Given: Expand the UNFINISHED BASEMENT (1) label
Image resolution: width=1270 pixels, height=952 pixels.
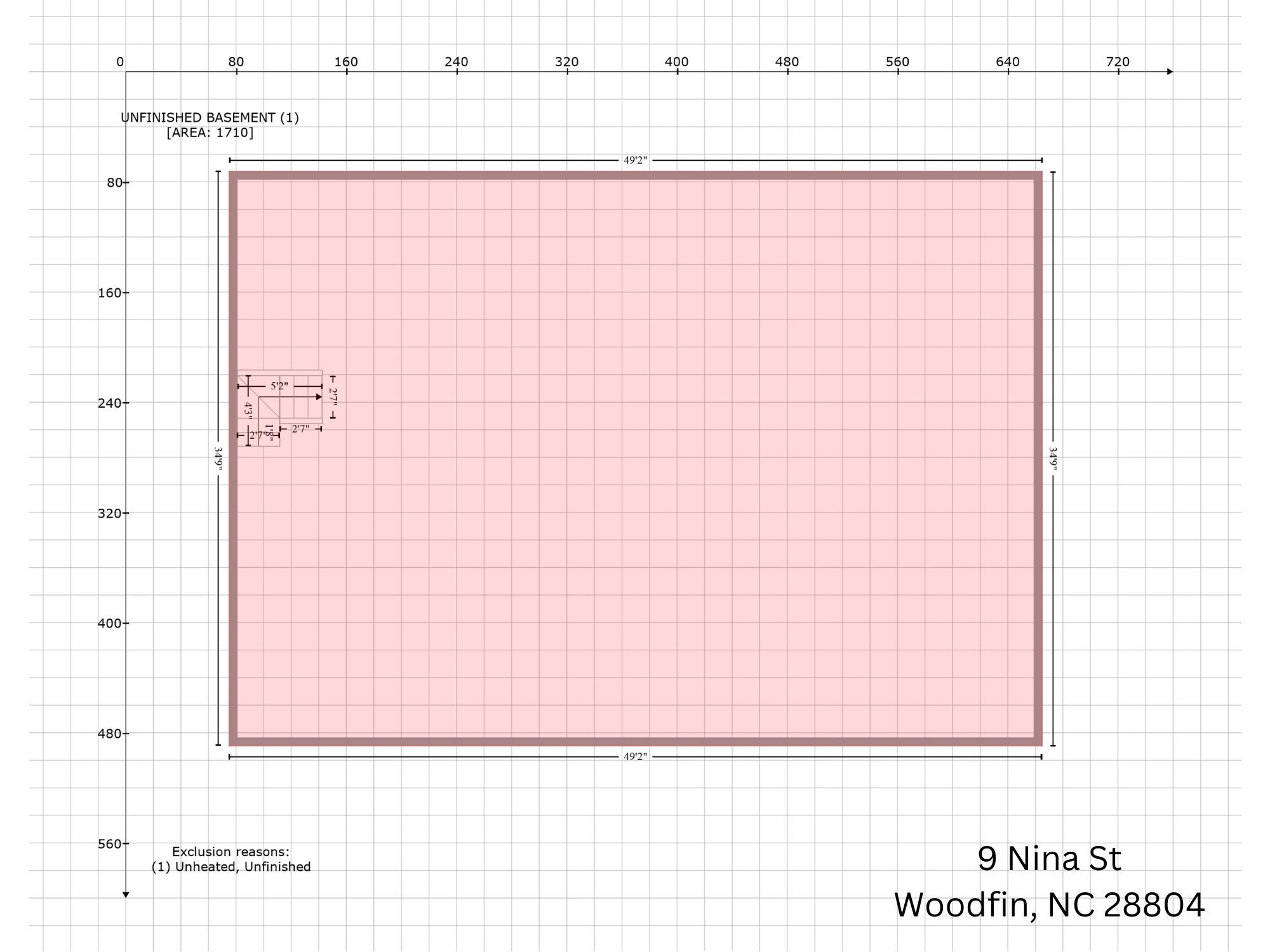Looking at the screenshot, I should [211, 117].
